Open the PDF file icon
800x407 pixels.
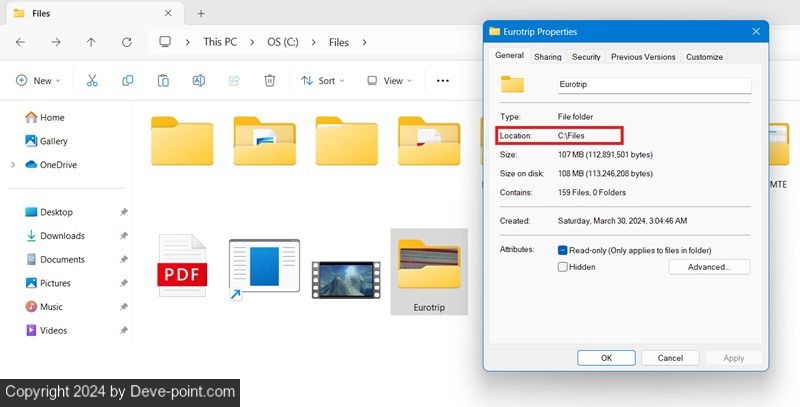pos(182,267)
